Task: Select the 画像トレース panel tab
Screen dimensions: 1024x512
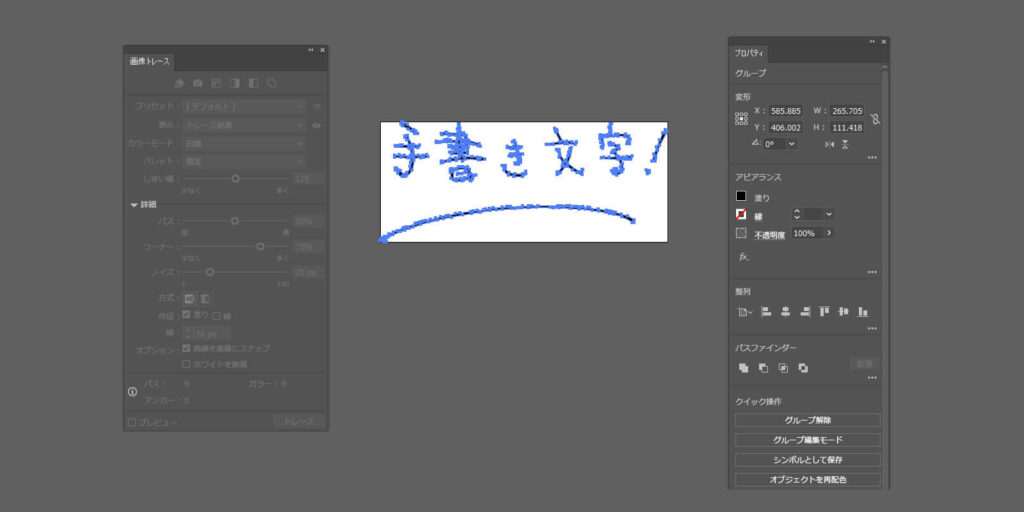Action: (x=150, y=61)
